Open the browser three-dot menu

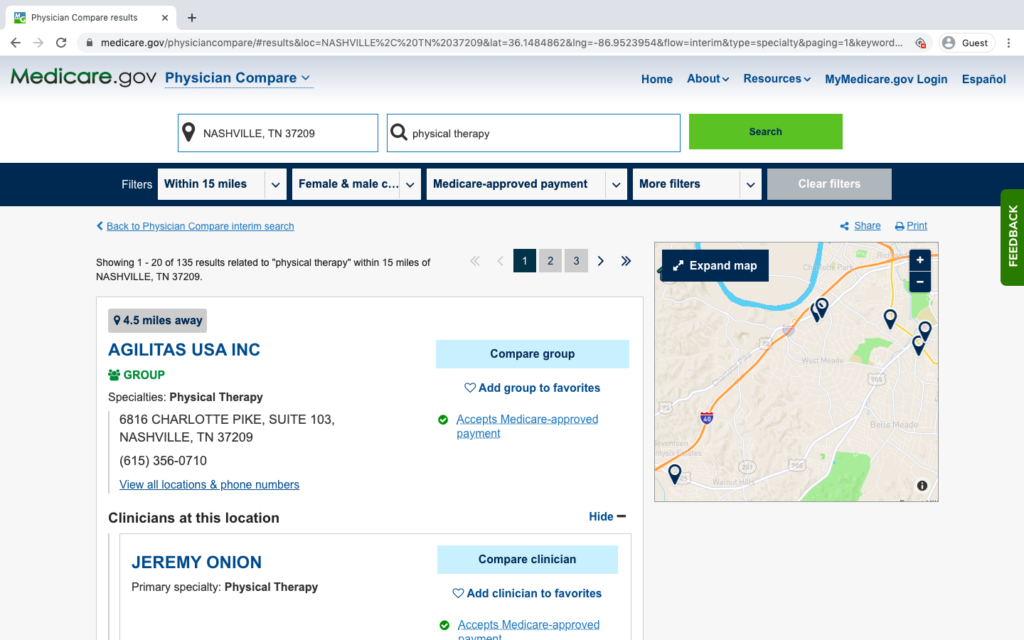click(1008, 42)
